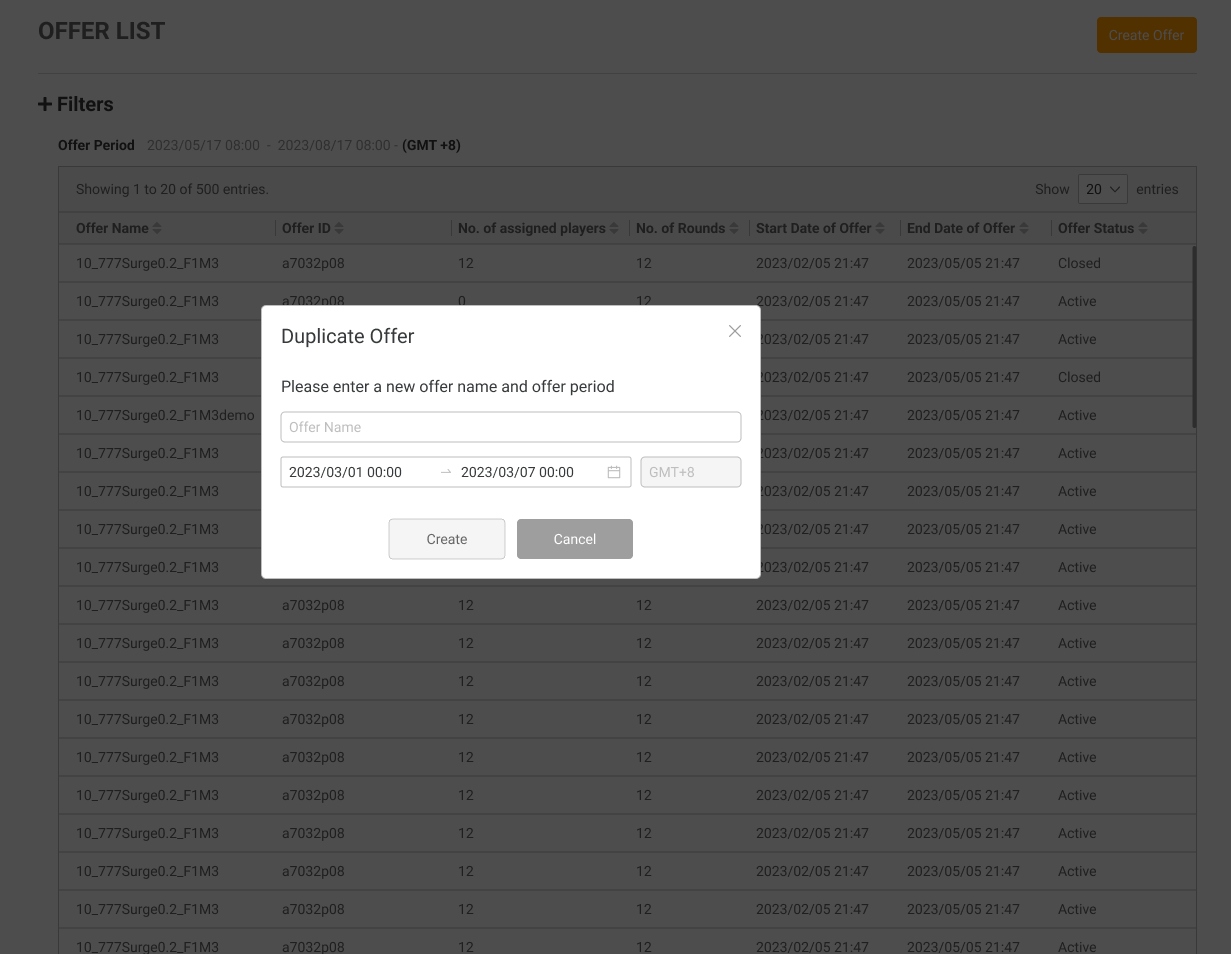
Task: Edit start date 2023/03/01 00:00
Action: coord(346,472)
